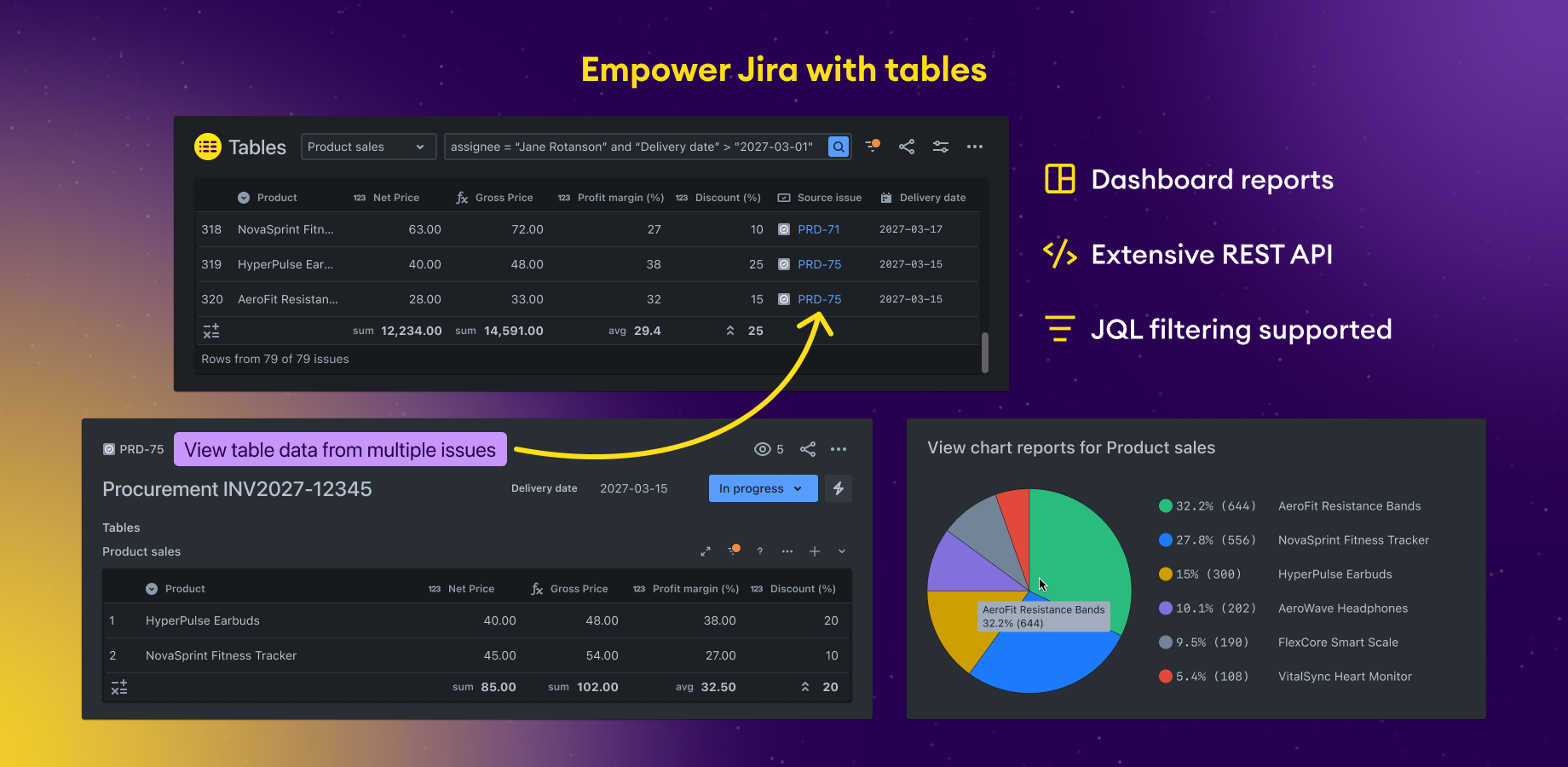Run the JQL search with magnifier button
The image size is (1568, 767).
click(839, 147)
